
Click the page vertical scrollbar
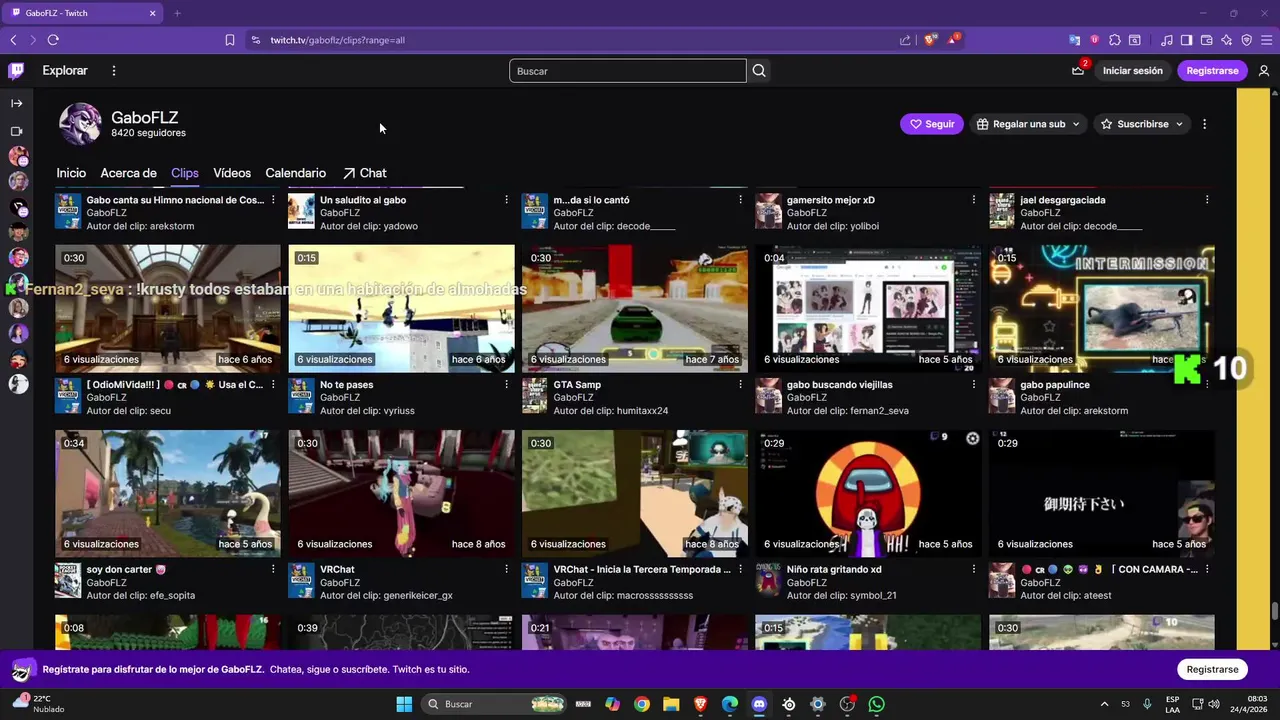coord(1274,610)
